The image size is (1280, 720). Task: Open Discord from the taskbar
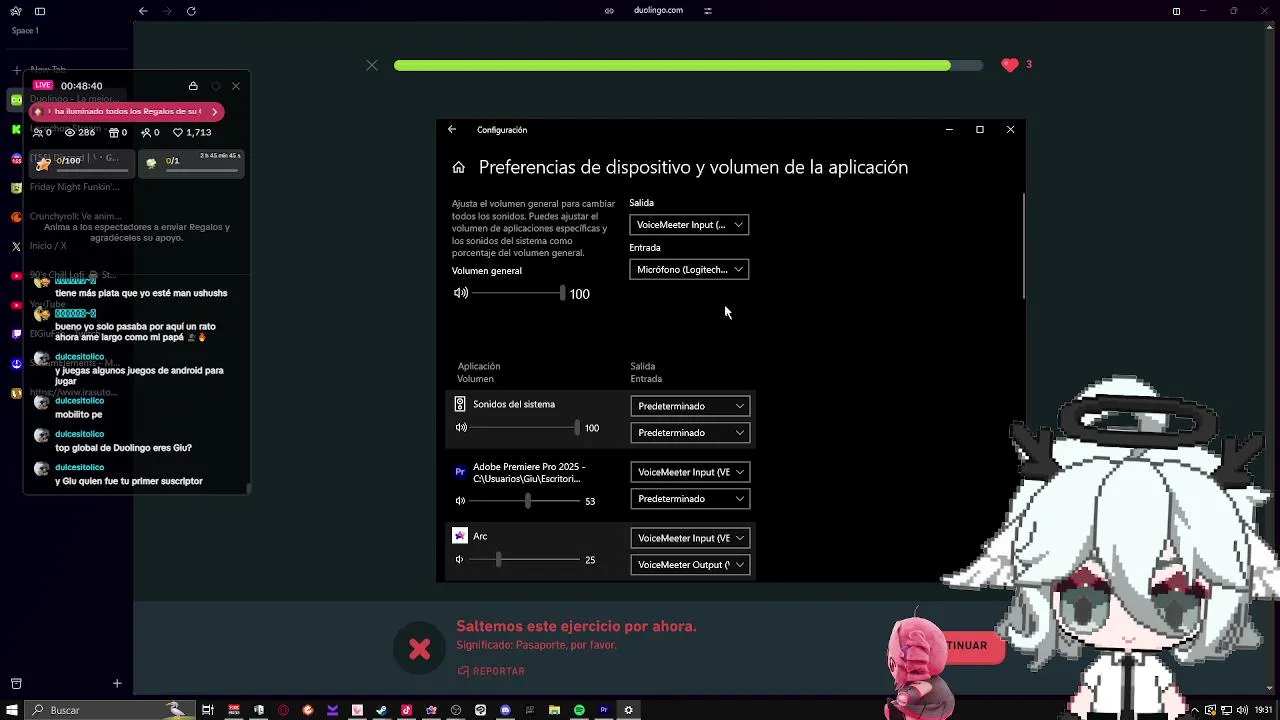click(x=505, y=710)
